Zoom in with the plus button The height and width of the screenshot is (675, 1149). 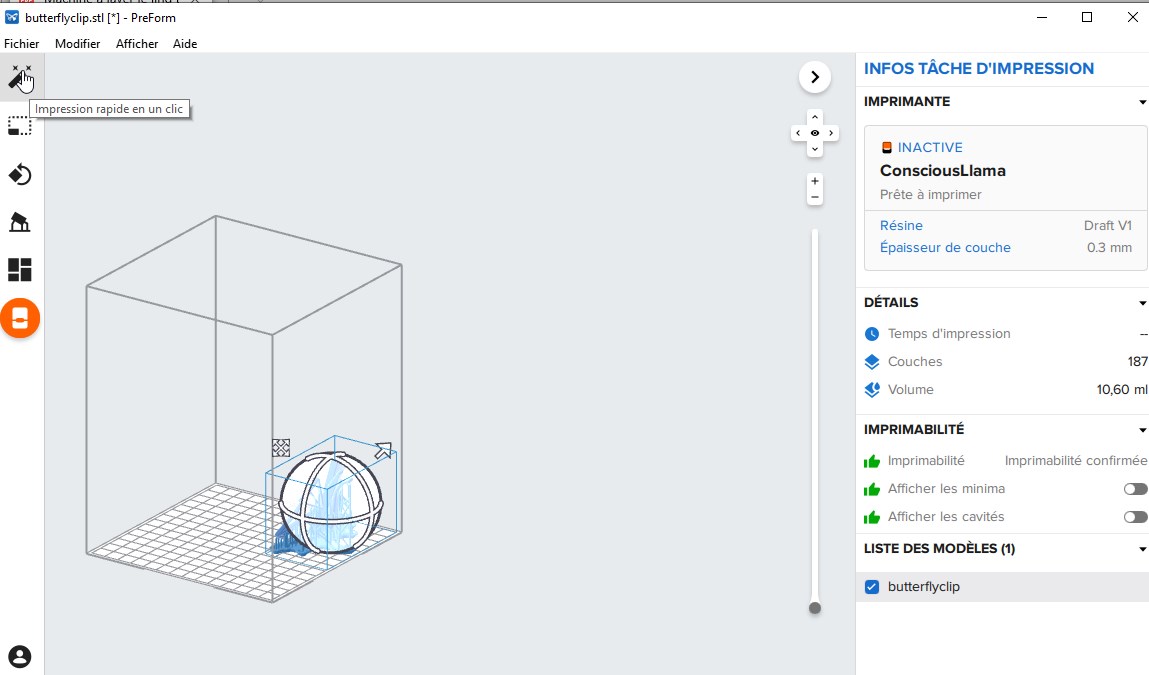point(815,181)
